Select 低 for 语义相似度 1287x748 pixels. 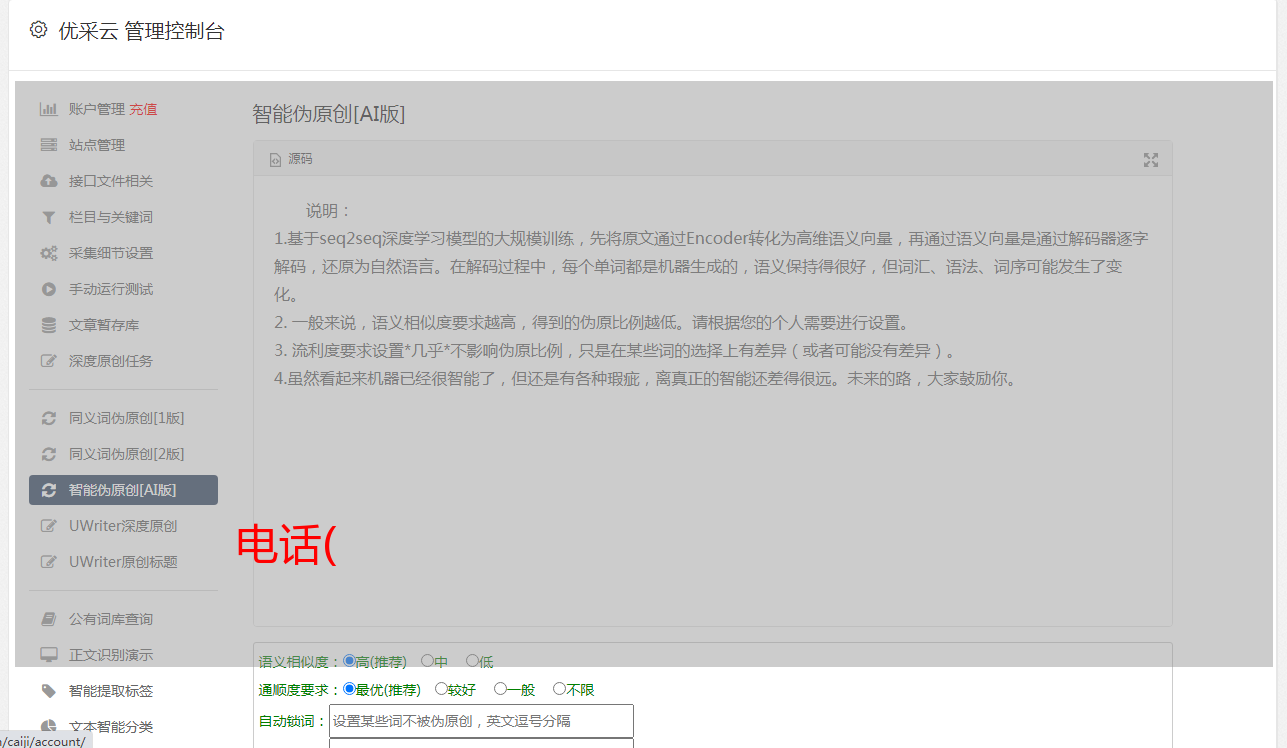[x=472, y=661]
